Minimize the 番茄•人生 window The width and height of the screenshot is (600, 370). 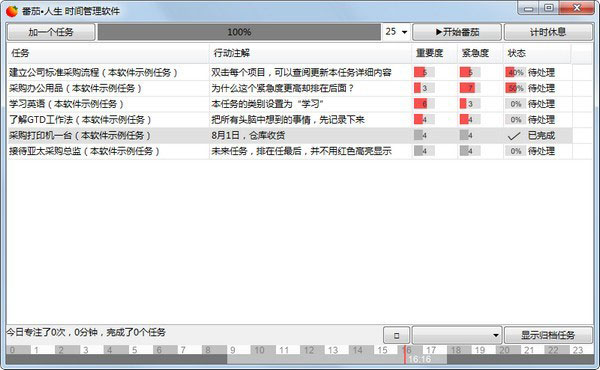[528, 8]
